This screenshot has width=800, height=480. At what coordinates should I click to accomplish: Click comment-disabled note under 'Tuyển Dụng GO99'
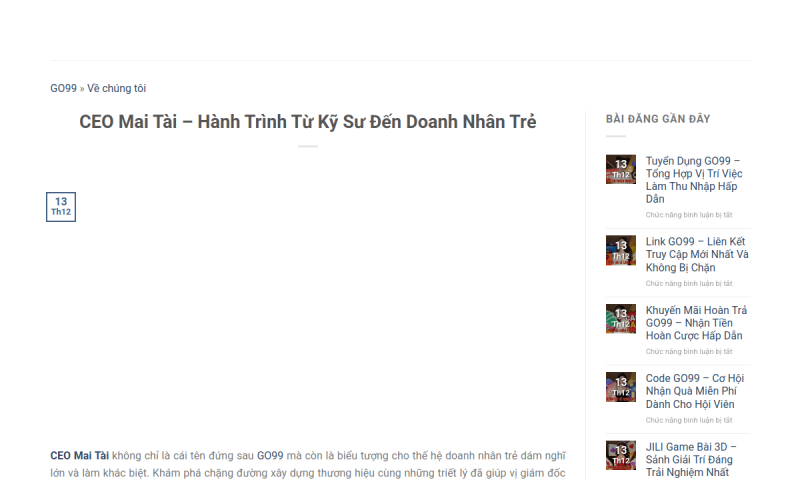click(x=689, y=215)
